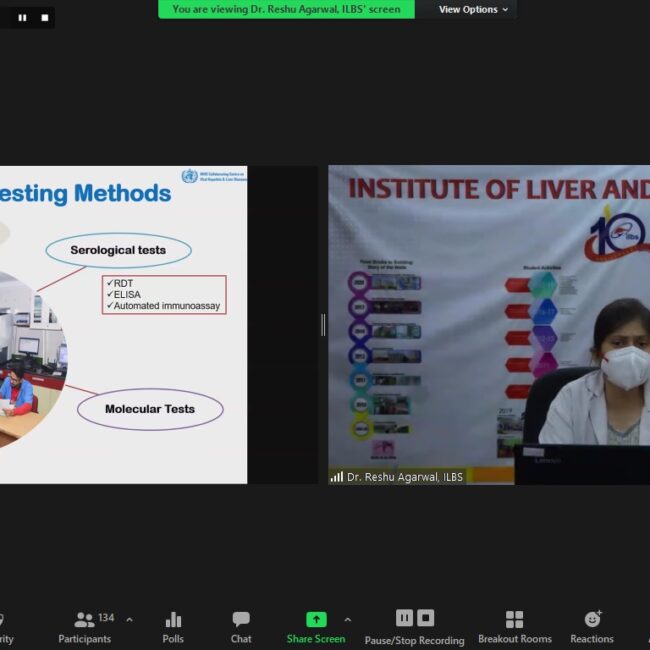Click the Serological tests oval on slide
Image resolution: width=650 pixels, height=650 pixels.
pos(118,250)
